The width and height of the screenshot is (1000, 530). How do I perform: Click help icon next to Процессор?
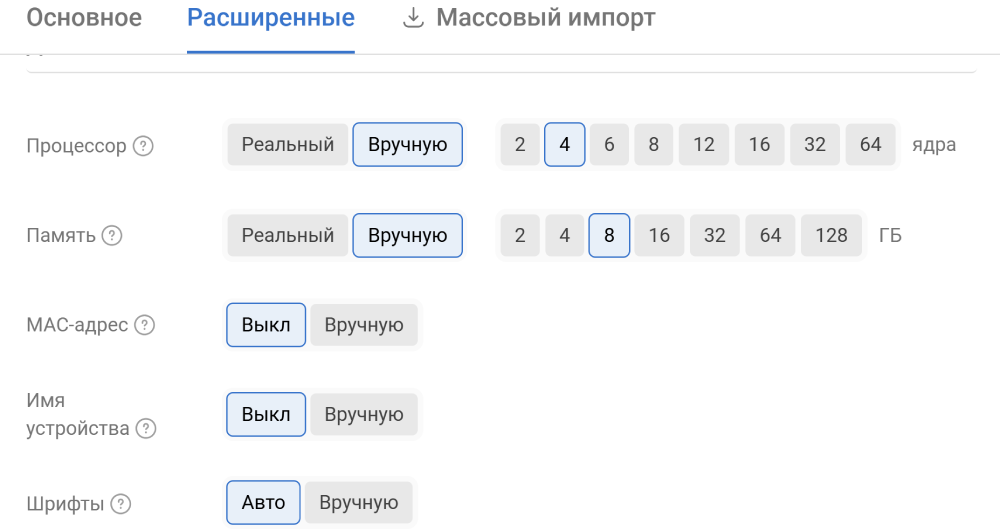(x=144, y=146)
